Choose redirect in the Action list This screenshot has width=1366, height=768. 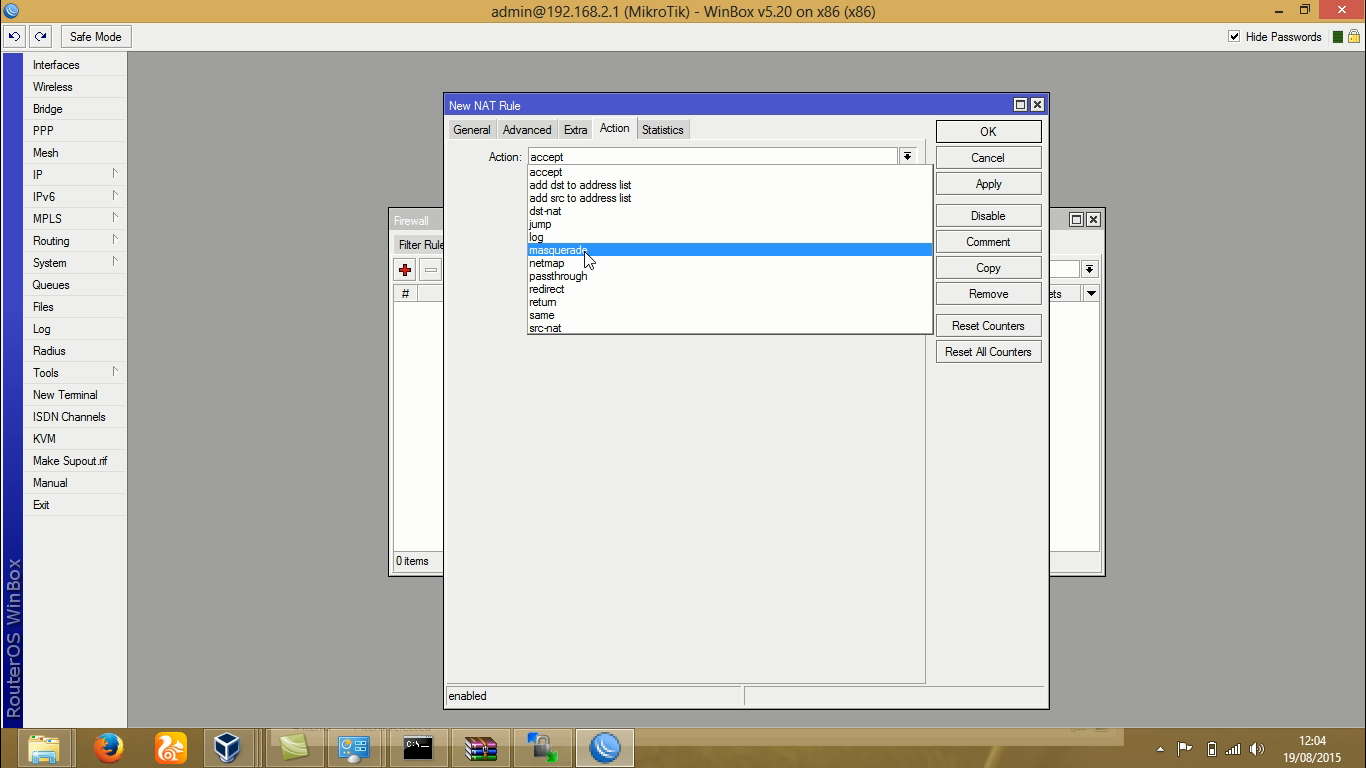point(730,289)
